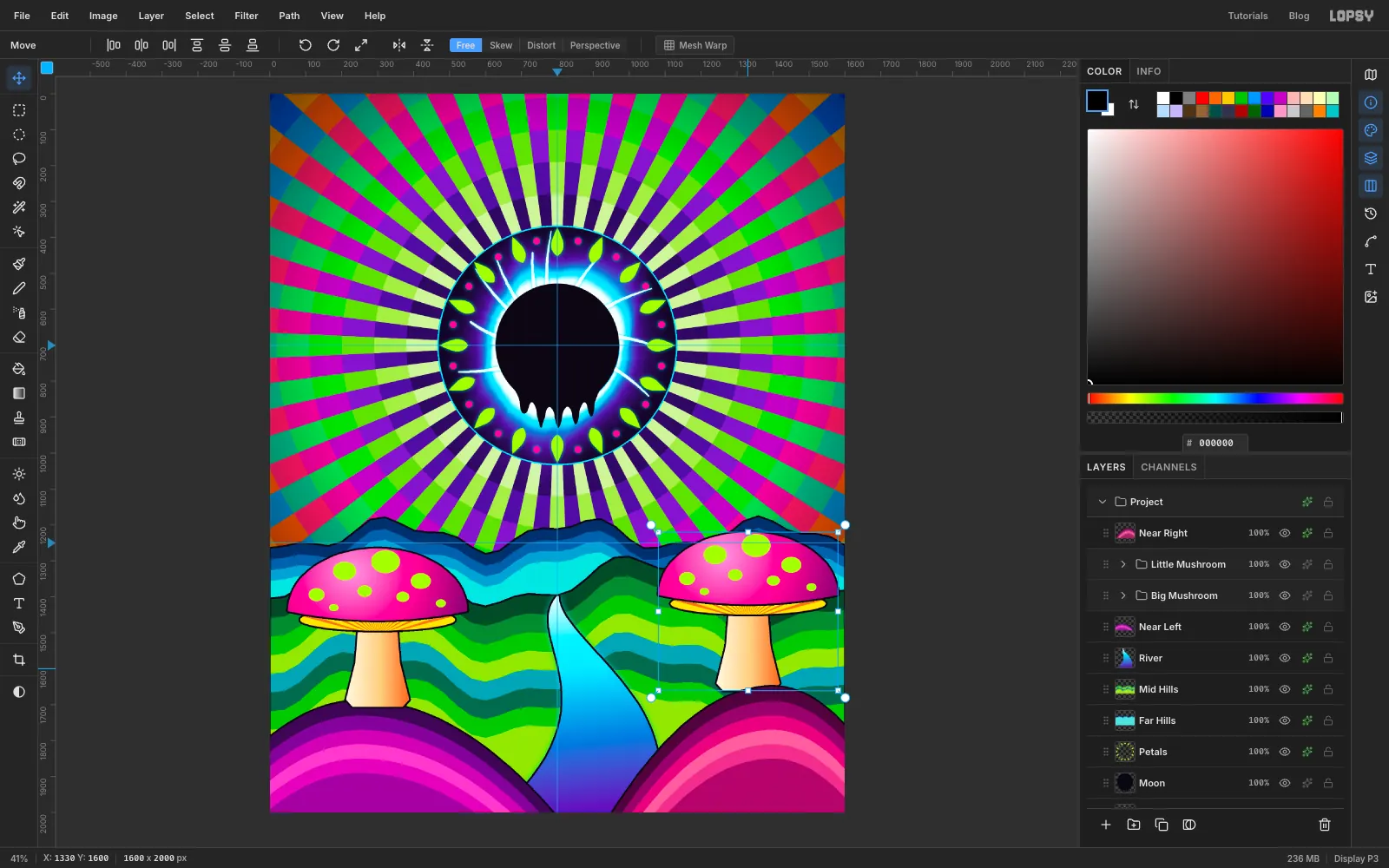1389x868 pixels.
Task: Click the Rotate Clockwise icon
Action: 333,45
